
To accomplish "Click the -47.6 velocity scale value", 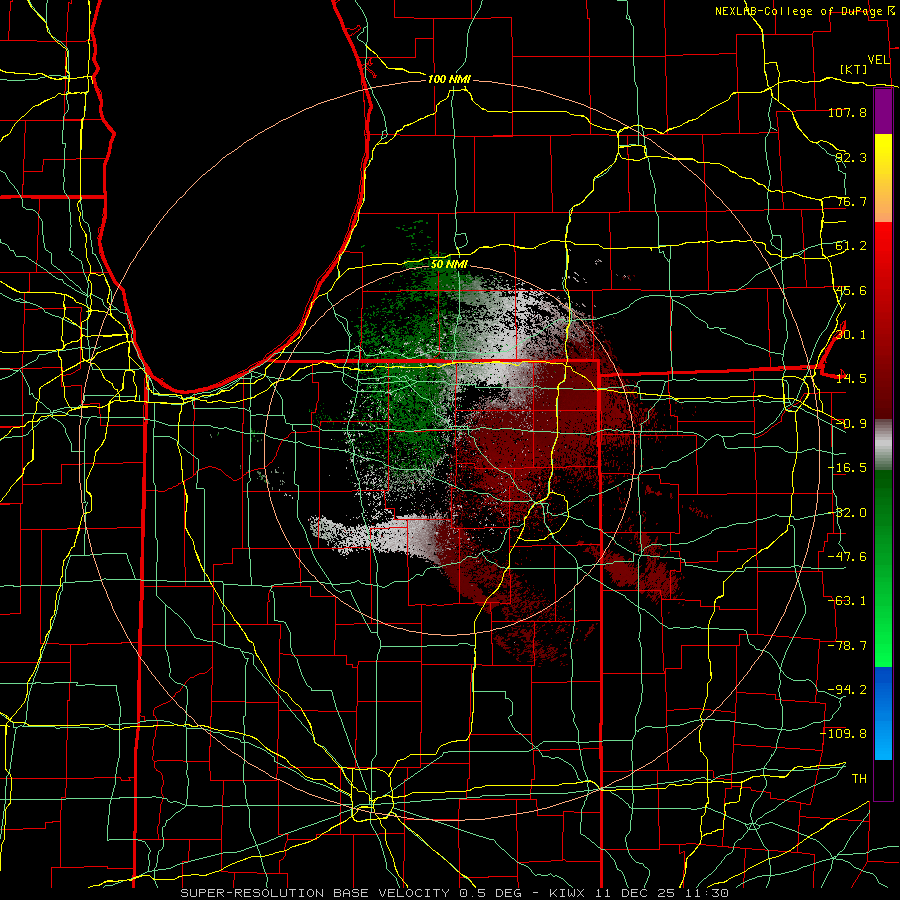I will [847, 557].
